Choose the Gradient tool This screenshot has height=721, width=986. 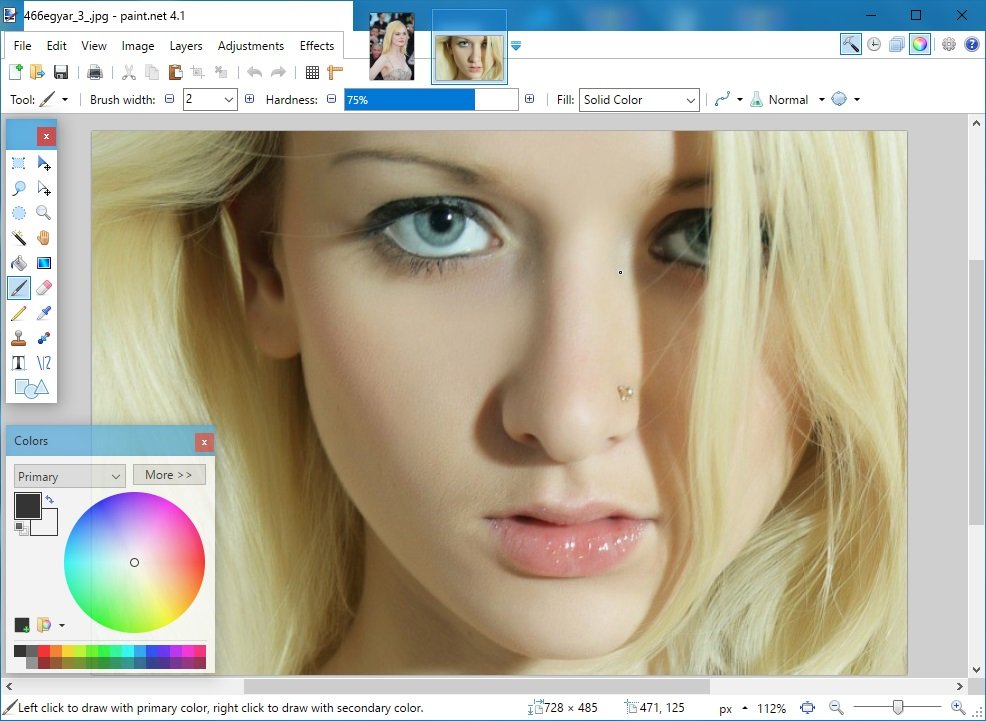[x=43, y=263]
